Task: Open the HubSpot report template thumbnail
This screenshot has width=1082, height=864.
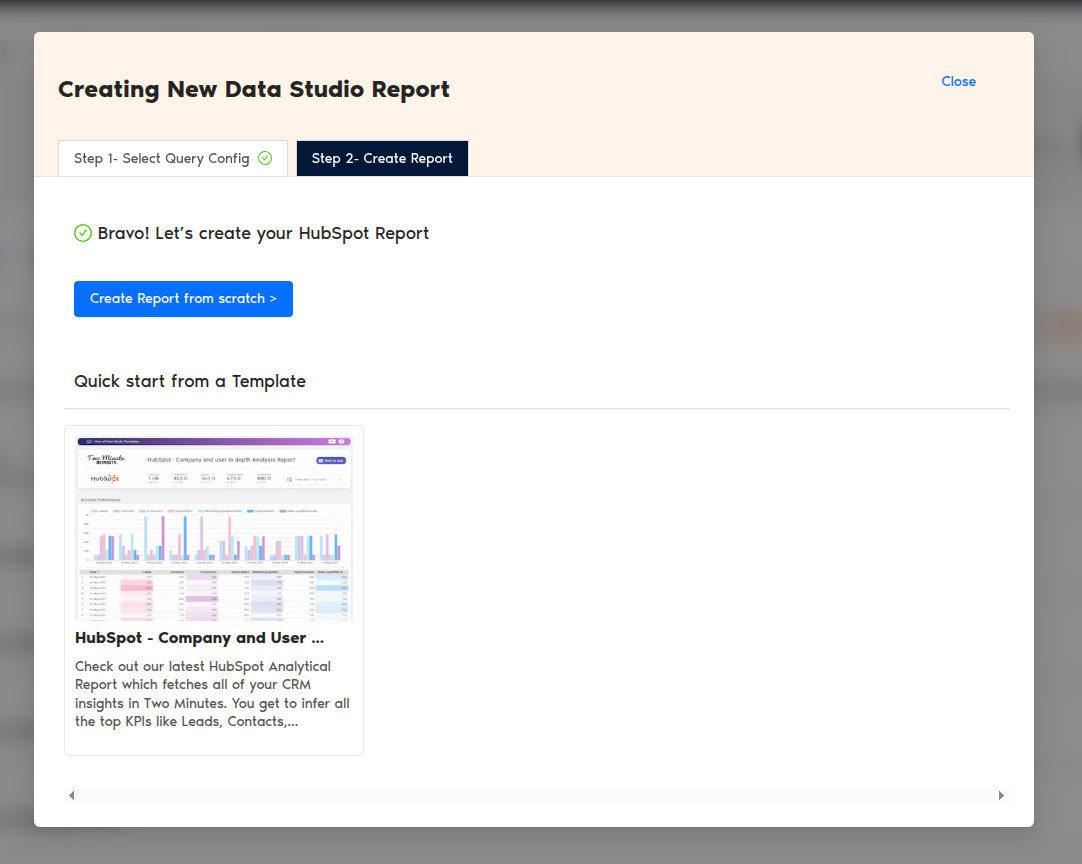Action: (x=214, y=529)
